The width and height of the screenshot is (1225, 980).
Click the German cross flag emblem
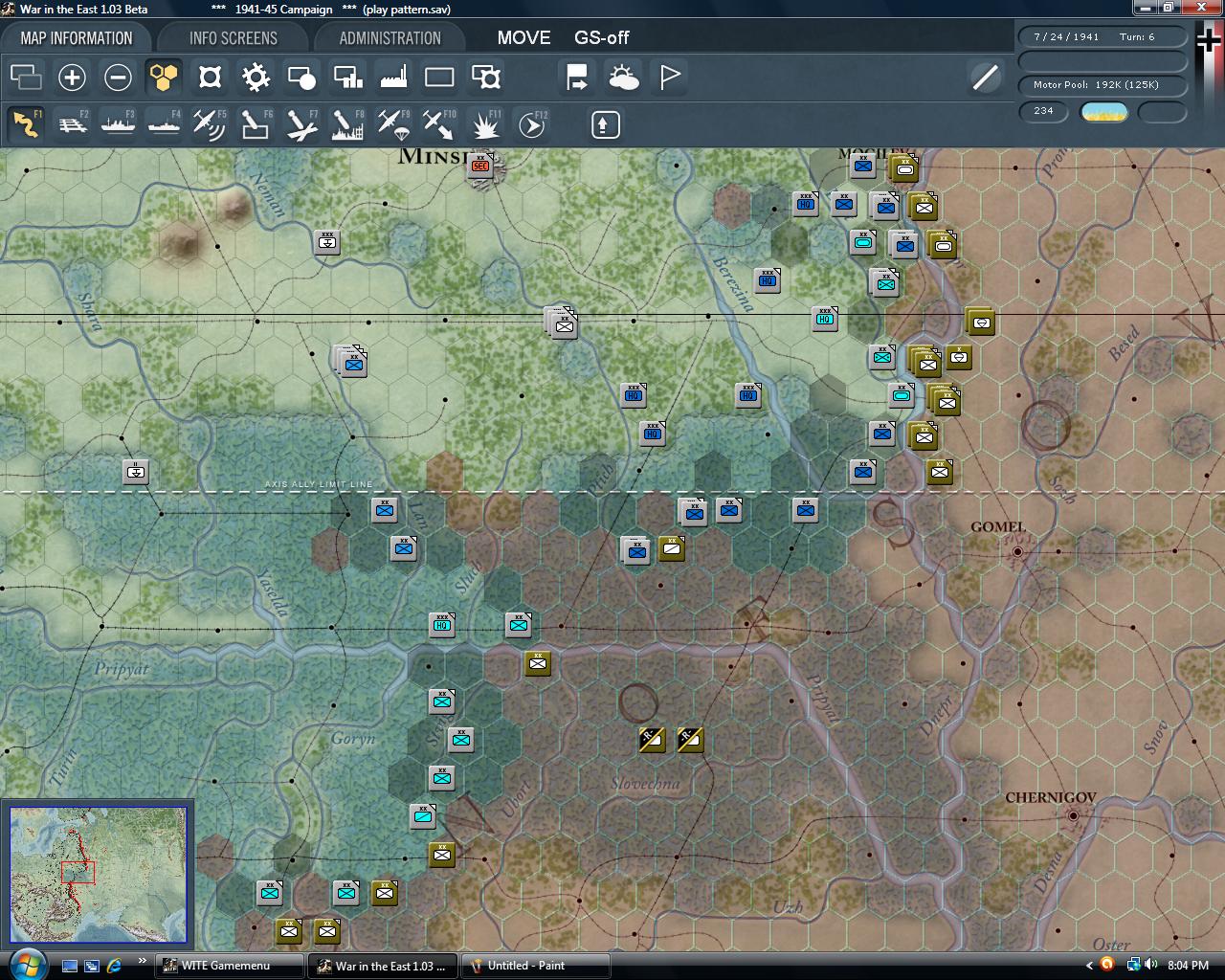pyautogui.click(x=1209, y=42)
